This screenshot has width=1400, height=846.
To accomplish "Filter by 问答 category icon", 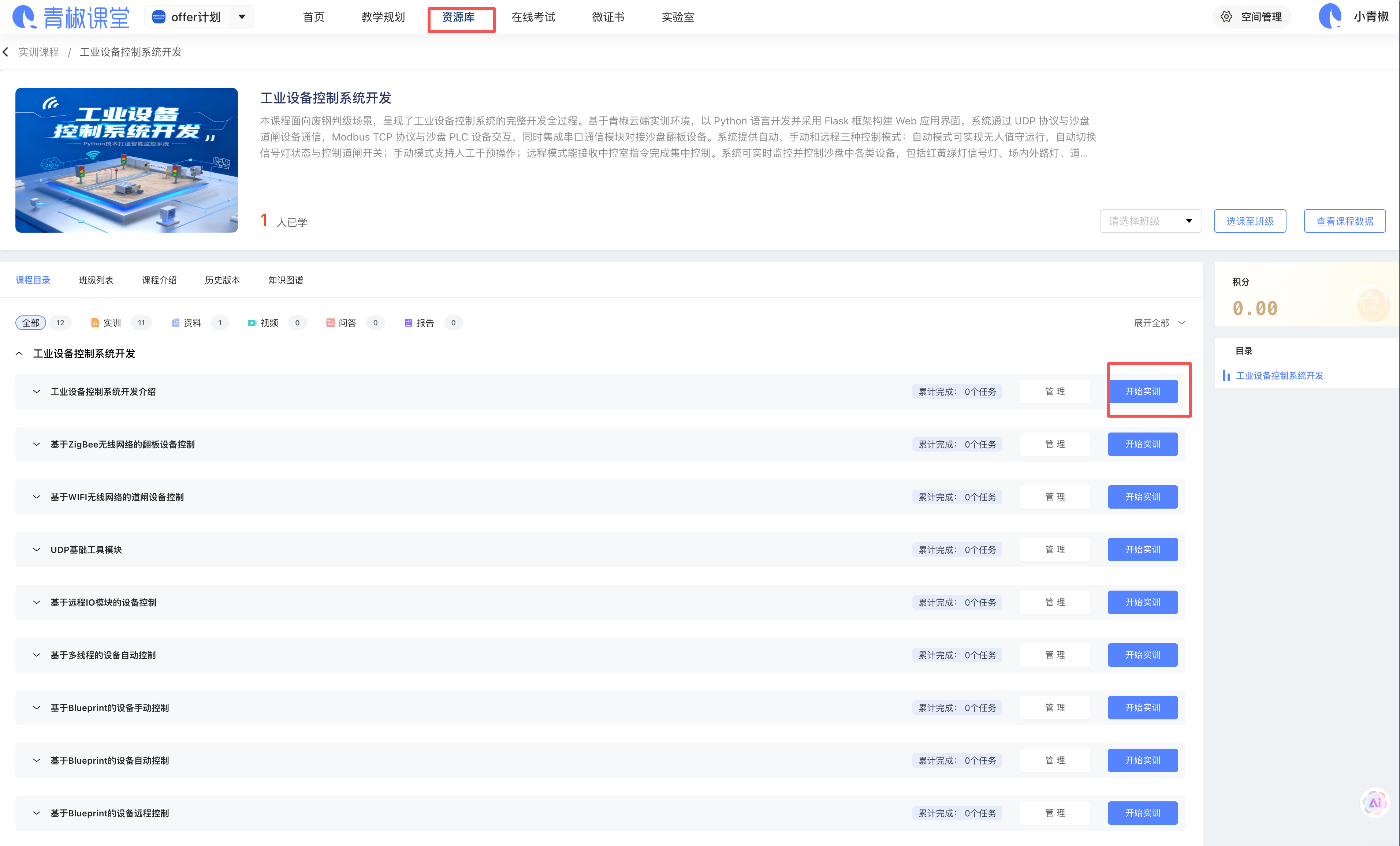I will click(330, 323).
